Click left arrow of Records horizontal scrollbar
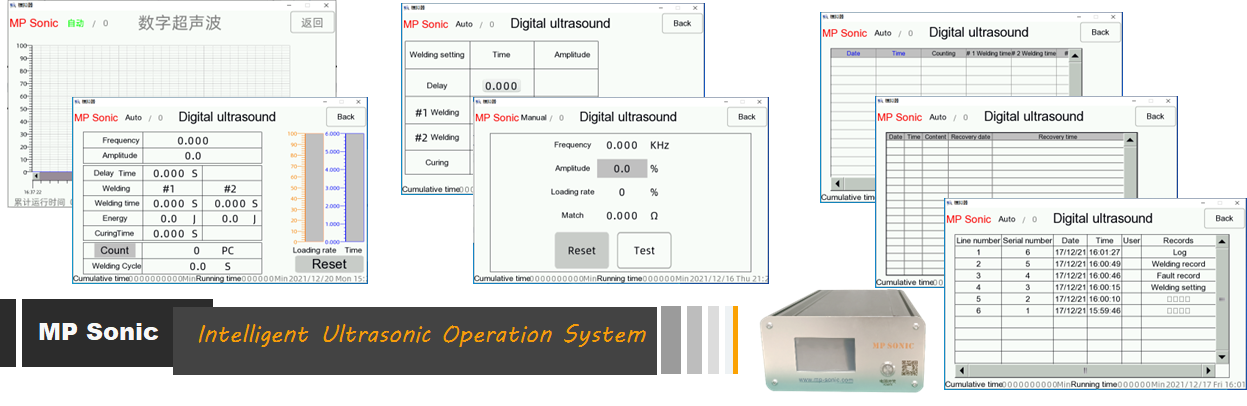This screenshot has width=1247, height=406. pyautogui.click(x=962, y=370)
